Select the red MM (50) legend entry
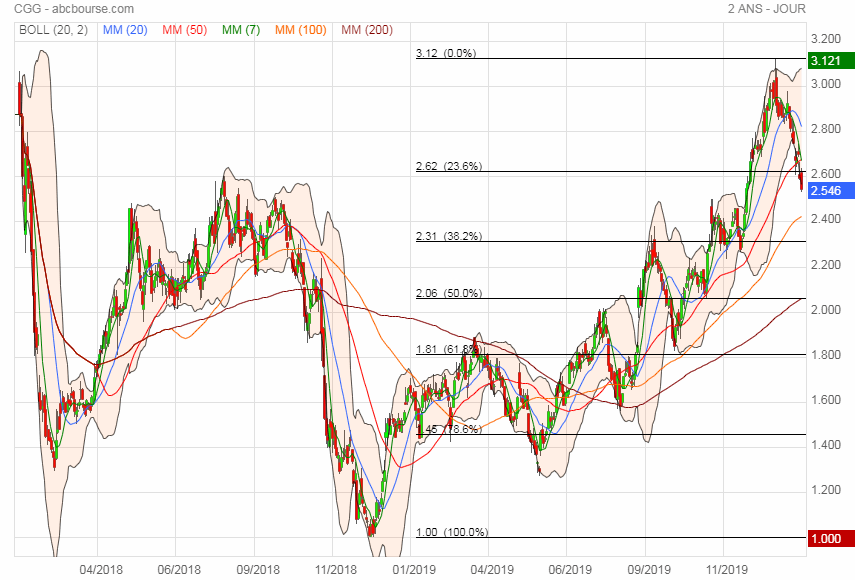The width and height of the screenshot is (855, 580). tap(184, 30)
